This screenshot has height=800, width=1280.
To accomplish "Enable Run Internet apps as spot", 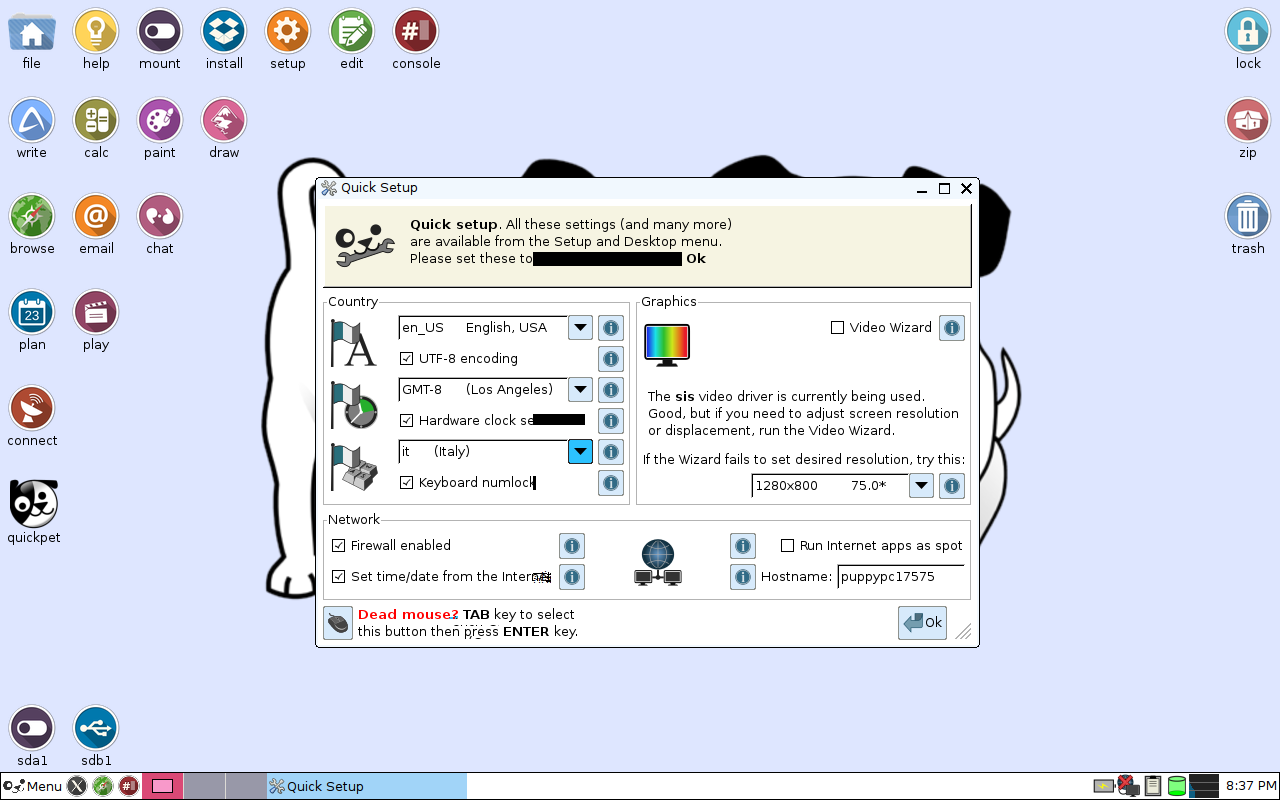I will click(x=788, y=546).
